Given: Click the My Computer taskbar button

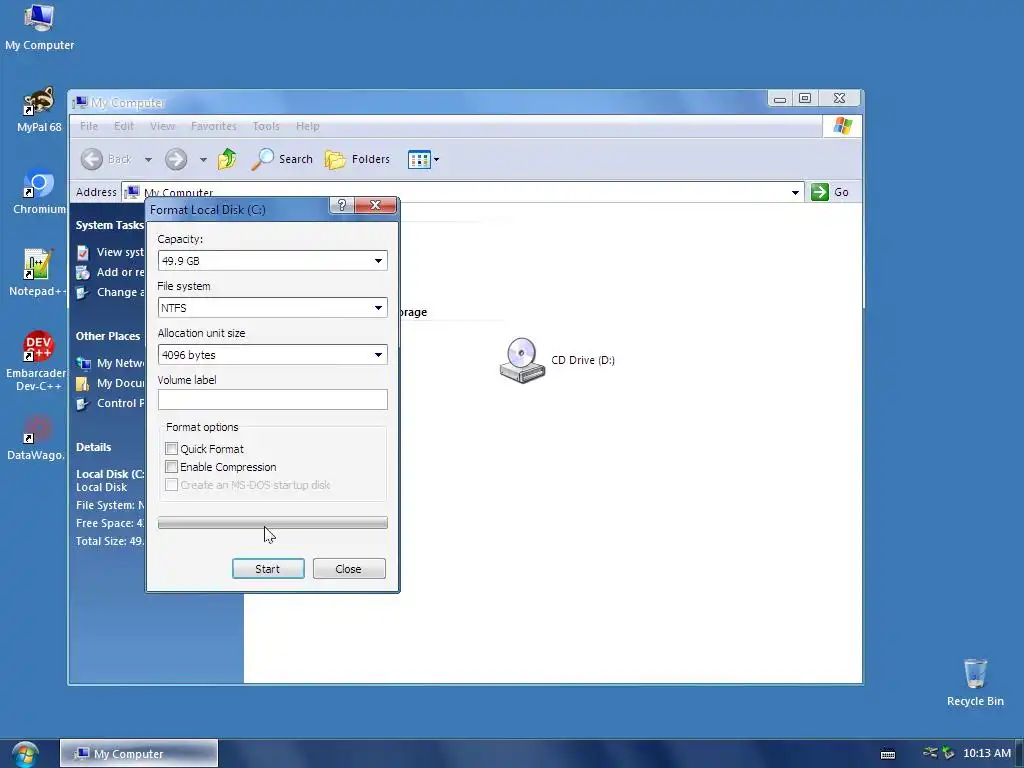Looking at the screenshot, I should click(x=138, y=754).
